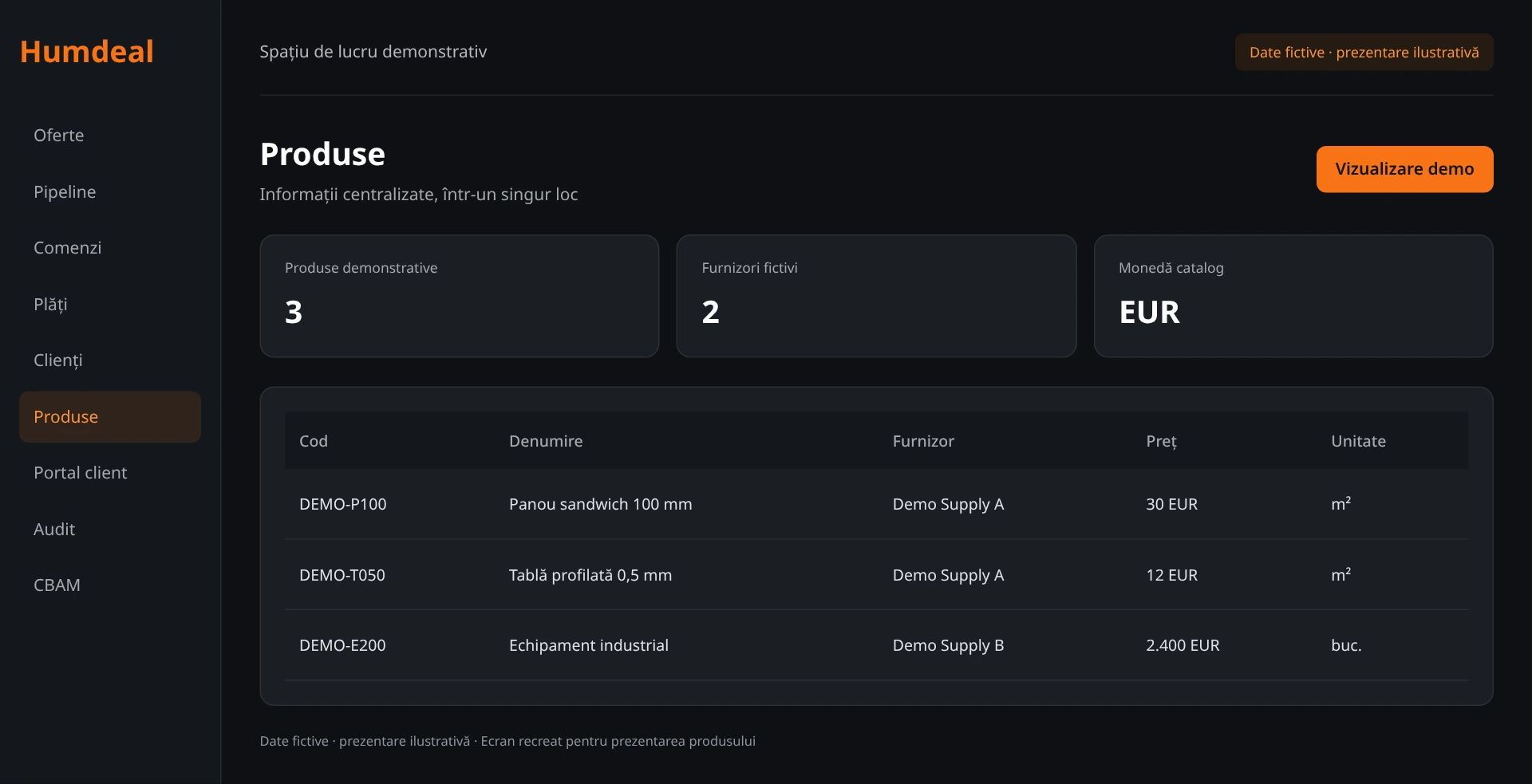Screen dimensions: 1532x784
Task: Select the Furnizori fictivi card
Action: [876, 296]
